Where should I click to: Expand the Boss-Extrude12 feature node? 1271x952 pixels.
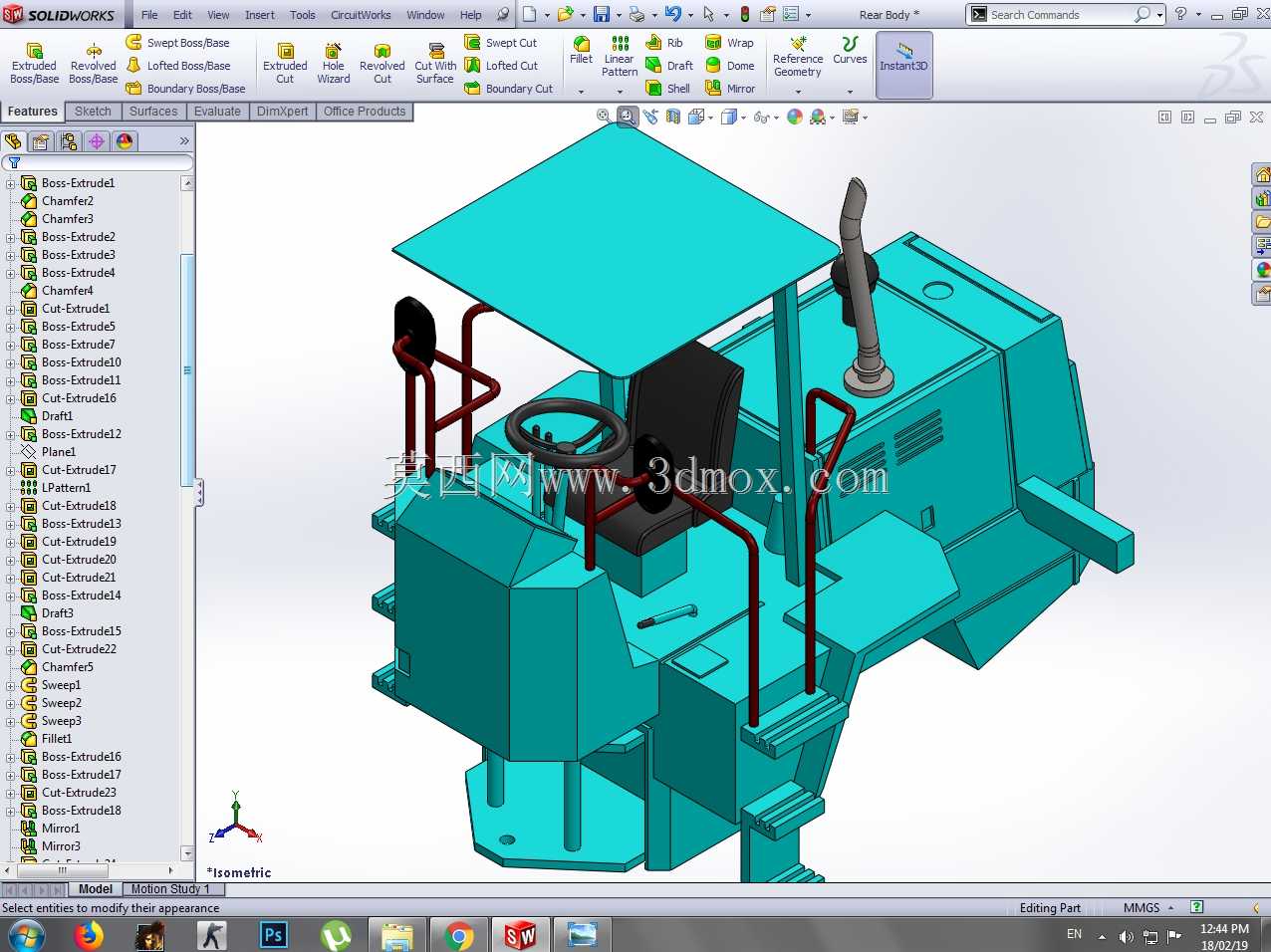[11, 434]
